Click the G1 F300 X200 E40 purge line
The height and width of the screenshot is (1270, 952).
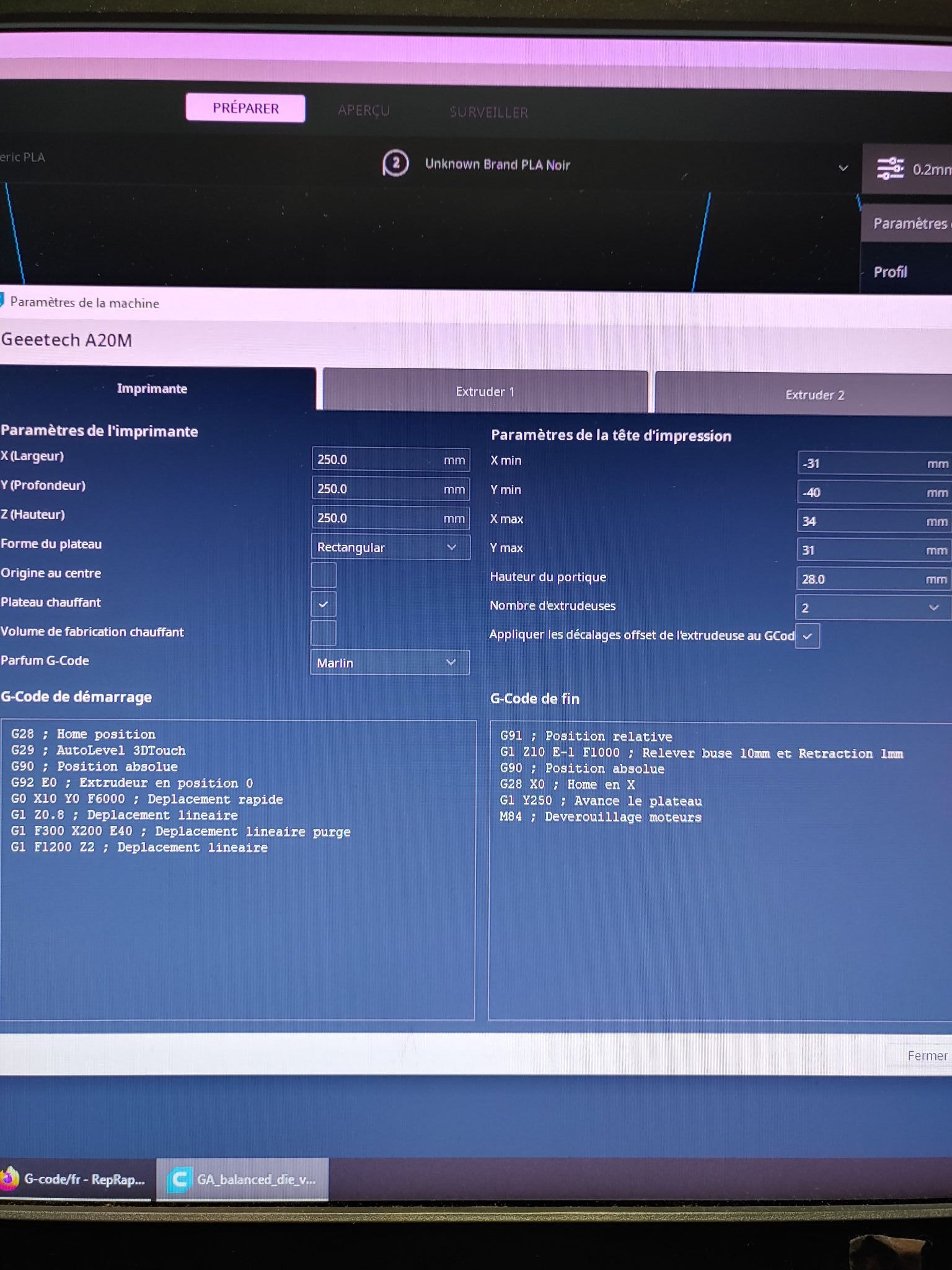pos(180,831)
